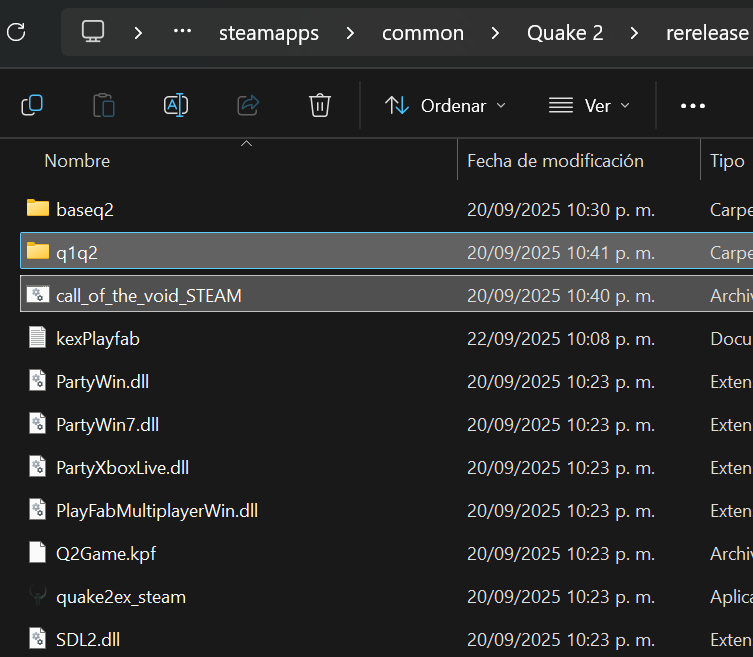
Task: Click the Delete trash can icon
Action: click(x=320, y=105)
